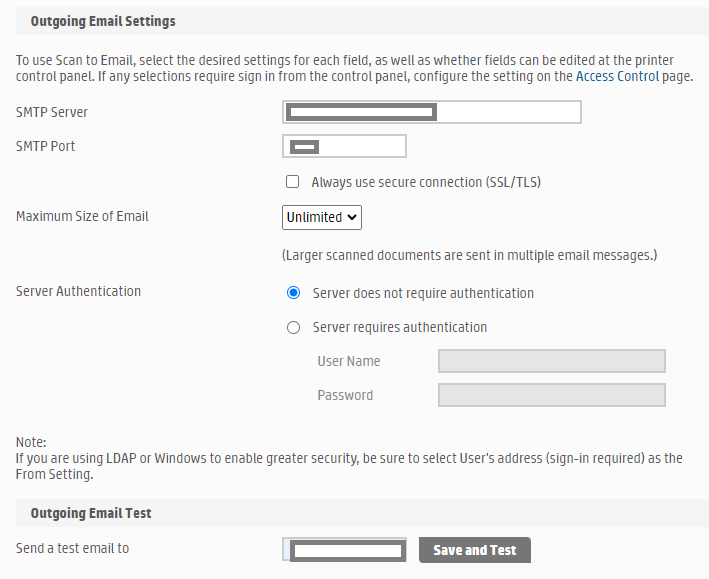Click the Maximum Size of Email label
This screenshot has width=709, height=579.
click(x=82, y=216)
